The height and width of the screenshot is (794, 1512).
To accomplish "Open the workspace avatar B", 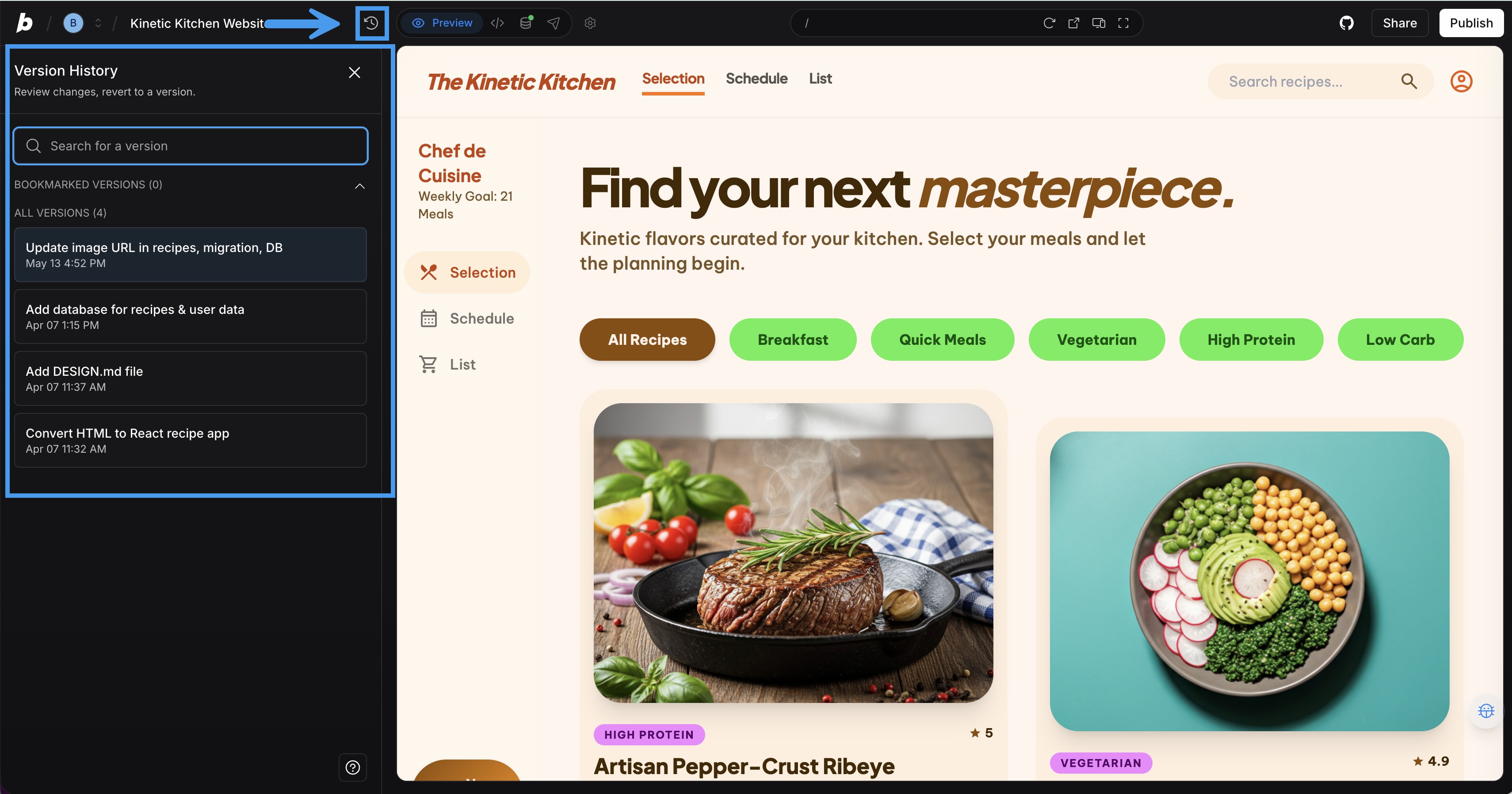I will [x=73, y=23].
